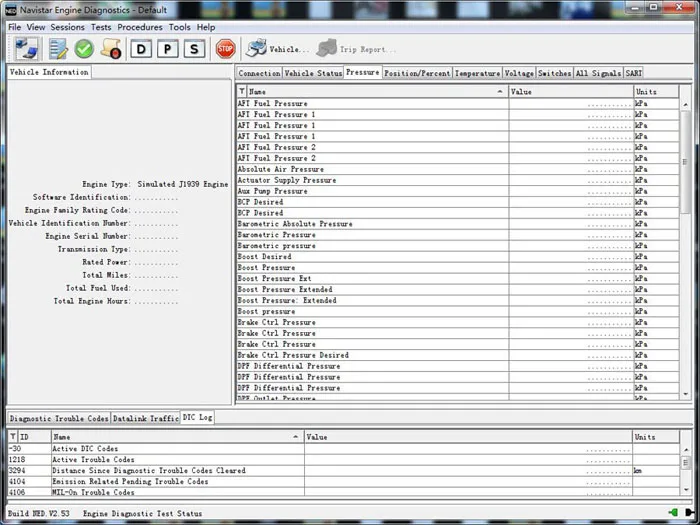The width and height of the screenshot is (700, 525).
Task: Click DTC Log scrollbar down arrow
Action: [x=686, y=490]
